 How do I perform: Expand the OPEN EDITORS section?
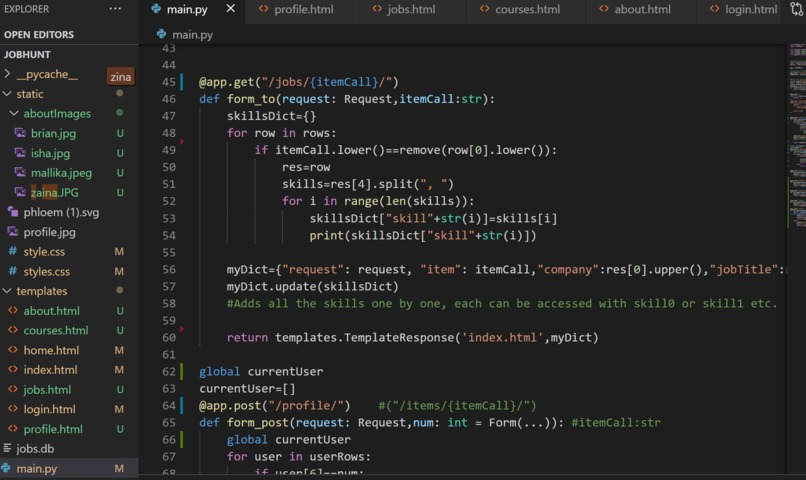click(39, 34)
